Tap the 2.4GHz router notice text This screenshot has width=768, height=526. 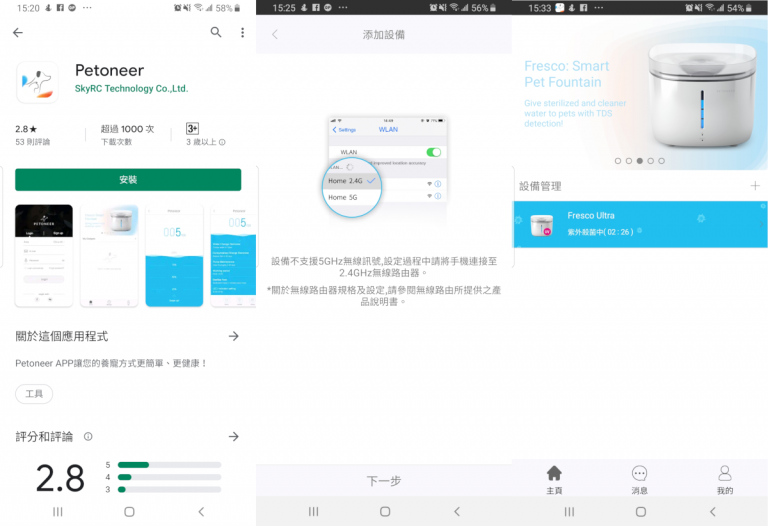pyautogui.click(x=384, y=267)
